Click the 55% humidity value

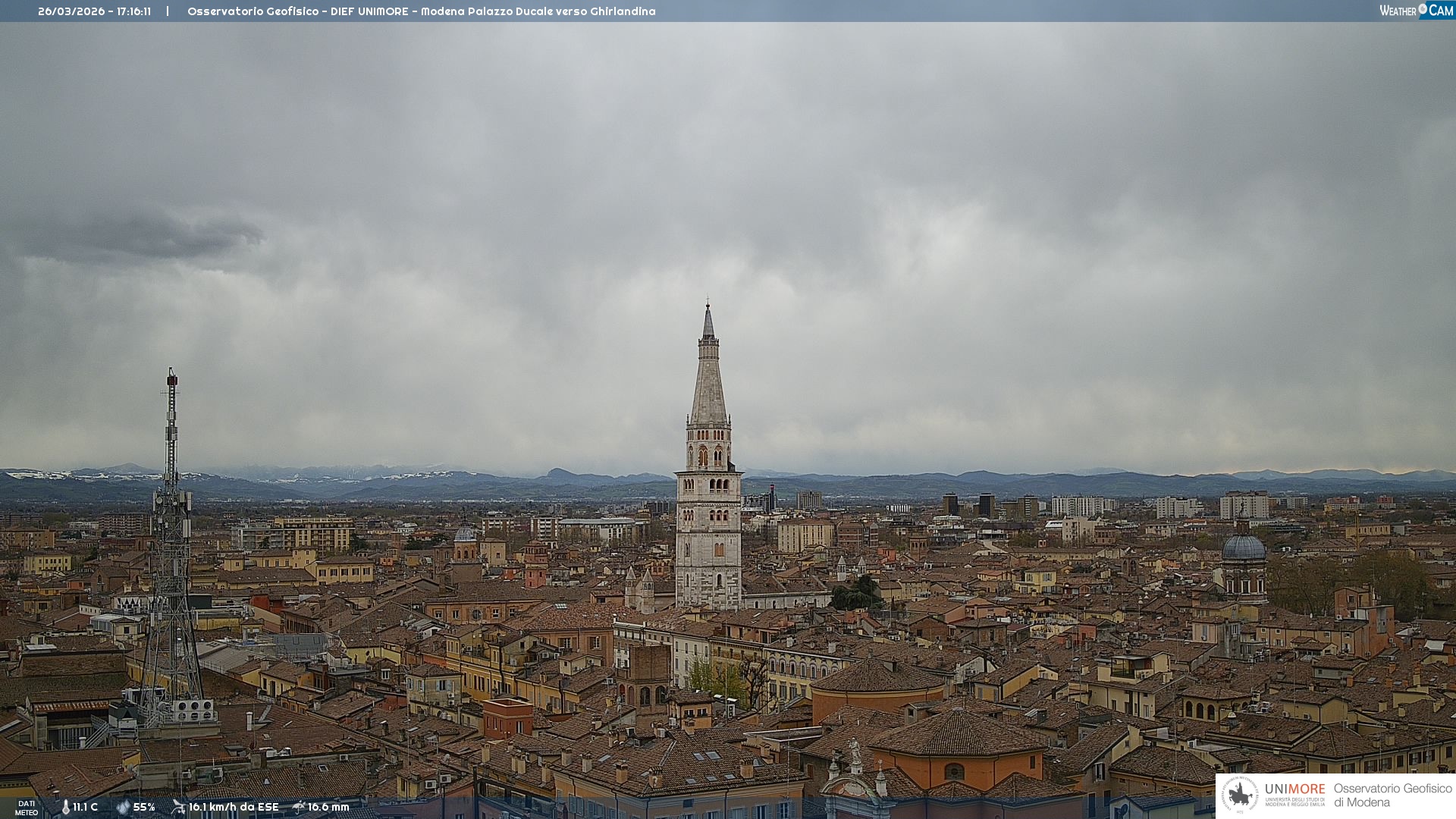click(x=144, y=807)
